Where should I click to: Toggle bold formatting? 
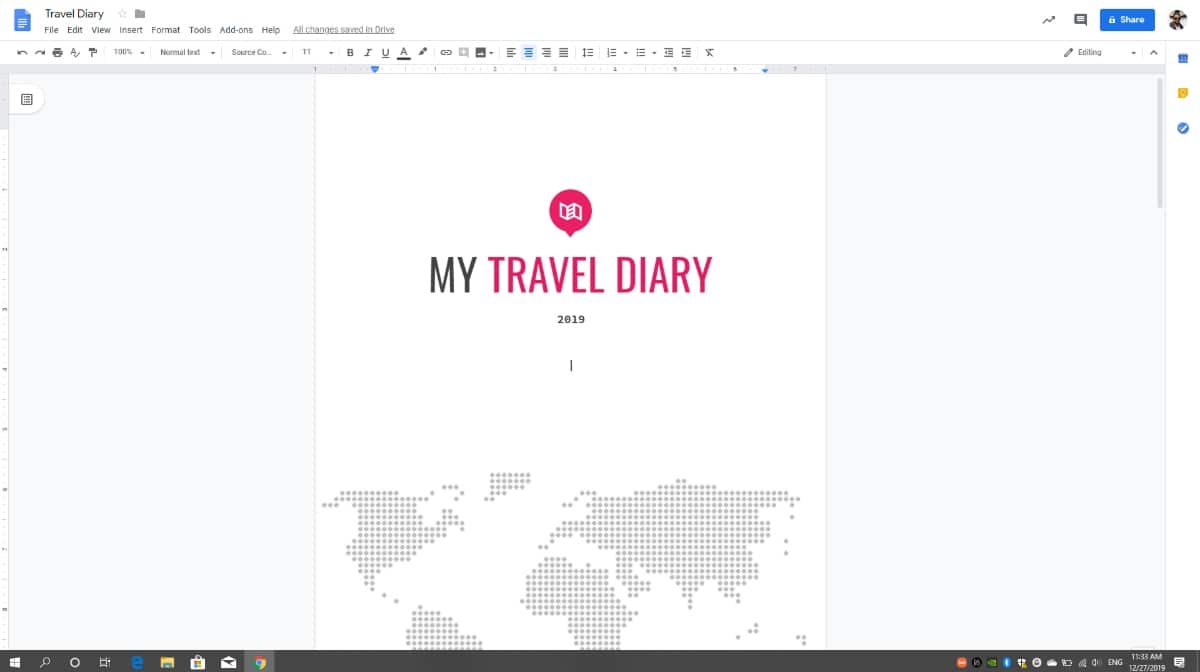349,52
